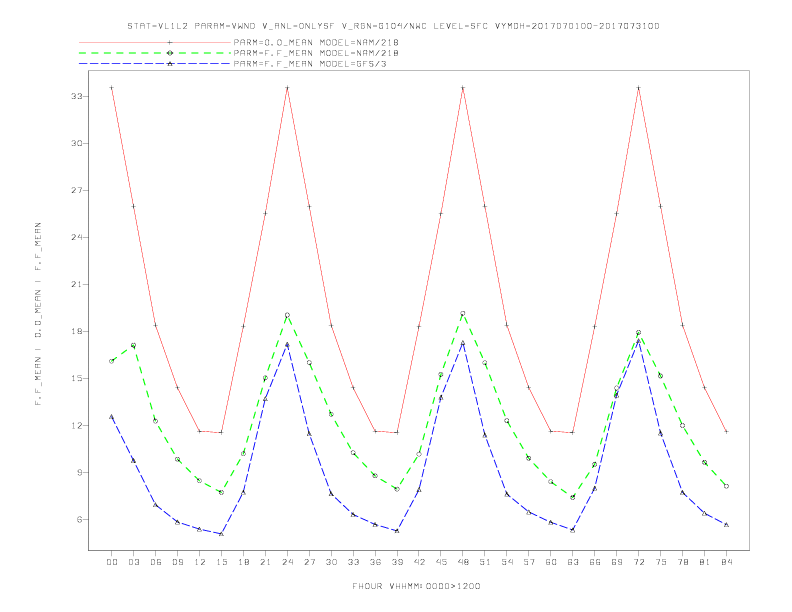Click the x-axis tick label 24
Viewport: 792px width, 612px height.
pos(287,562)
